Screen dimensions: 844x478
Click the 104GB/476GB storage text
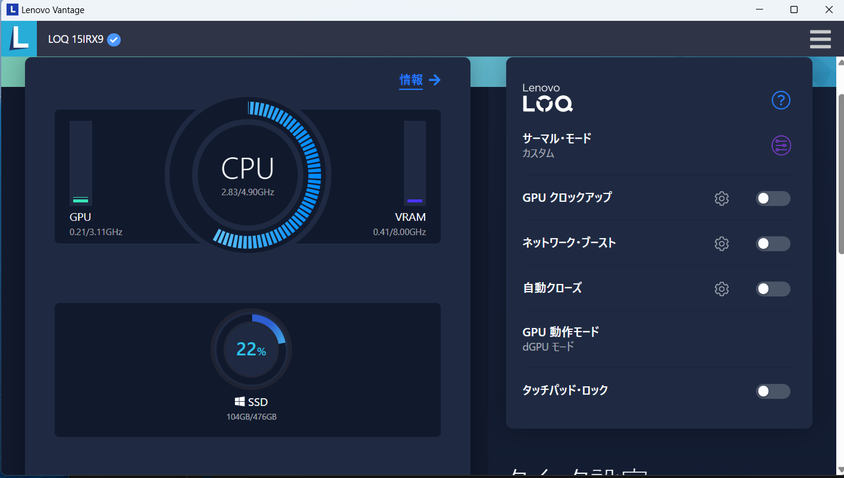click(251, 417)
